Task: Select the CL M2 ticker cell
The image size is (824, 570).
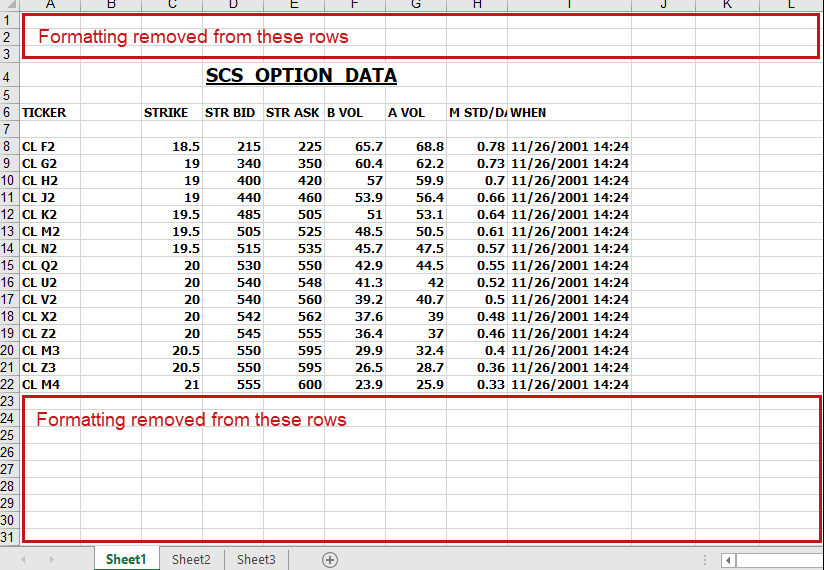Action: (50, 232)
